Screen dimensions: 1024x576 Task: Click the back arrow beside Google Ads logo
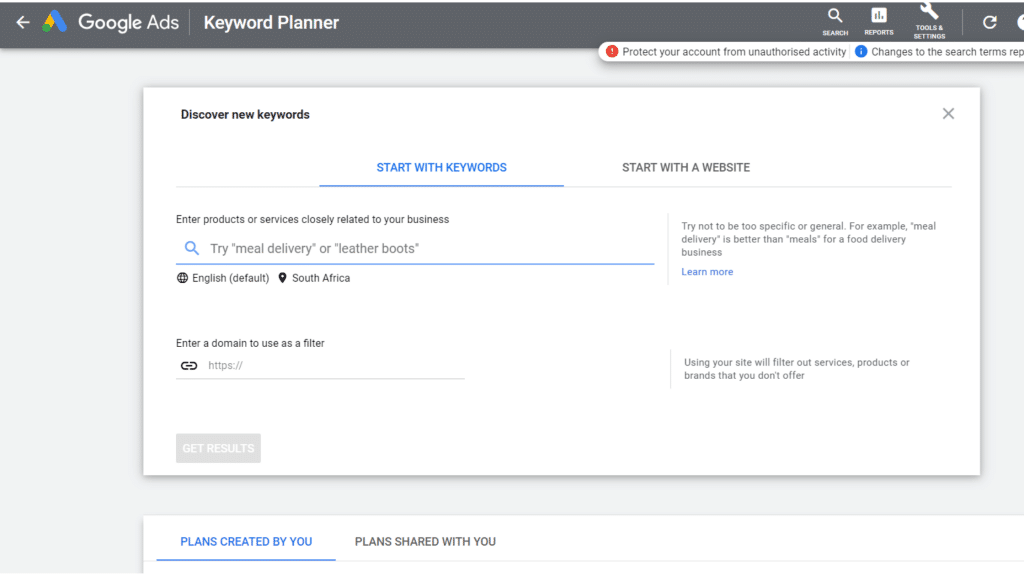click(x=22, y=21)
